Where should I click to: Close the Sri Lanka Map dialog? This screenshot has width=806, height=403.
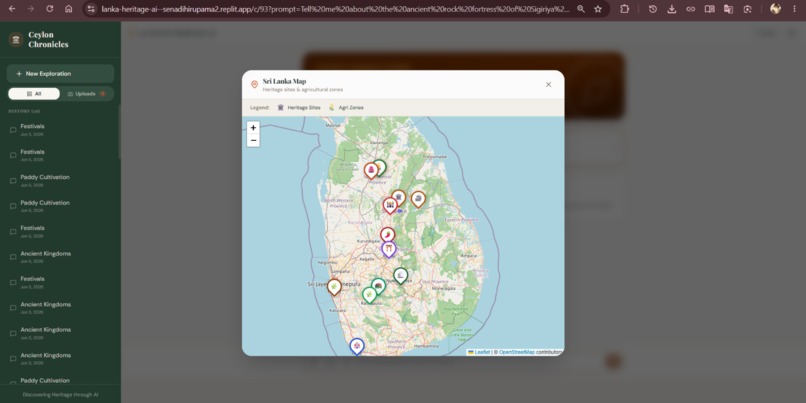[x=548, y=84]
